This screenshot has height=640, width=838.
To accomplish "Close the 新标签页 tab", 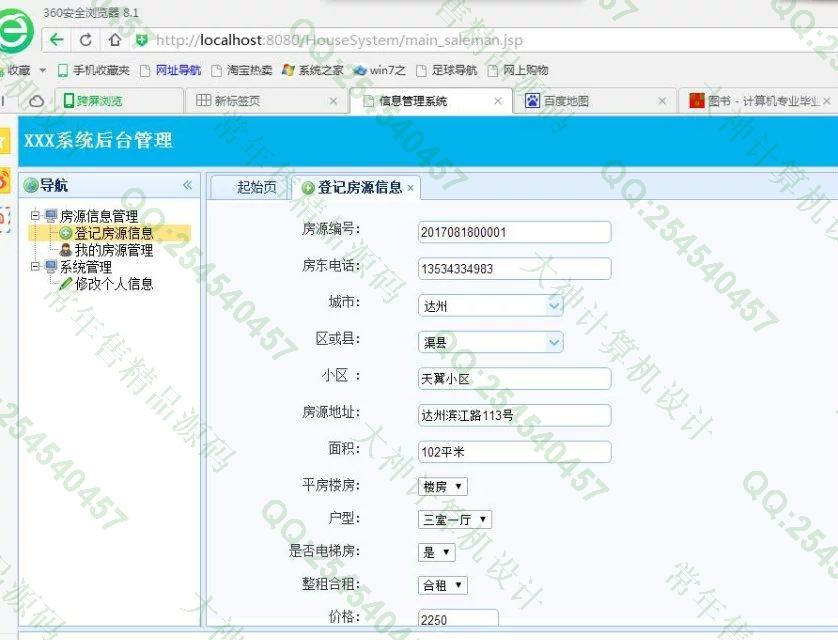I will (333, 101).
